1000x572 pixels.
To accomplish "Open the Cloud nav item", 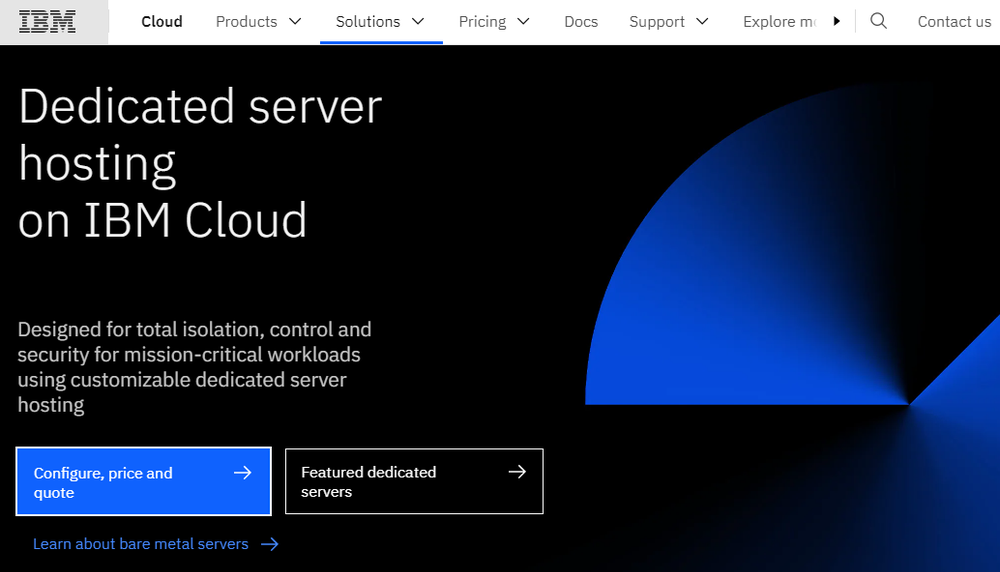I will pos(162,22).
